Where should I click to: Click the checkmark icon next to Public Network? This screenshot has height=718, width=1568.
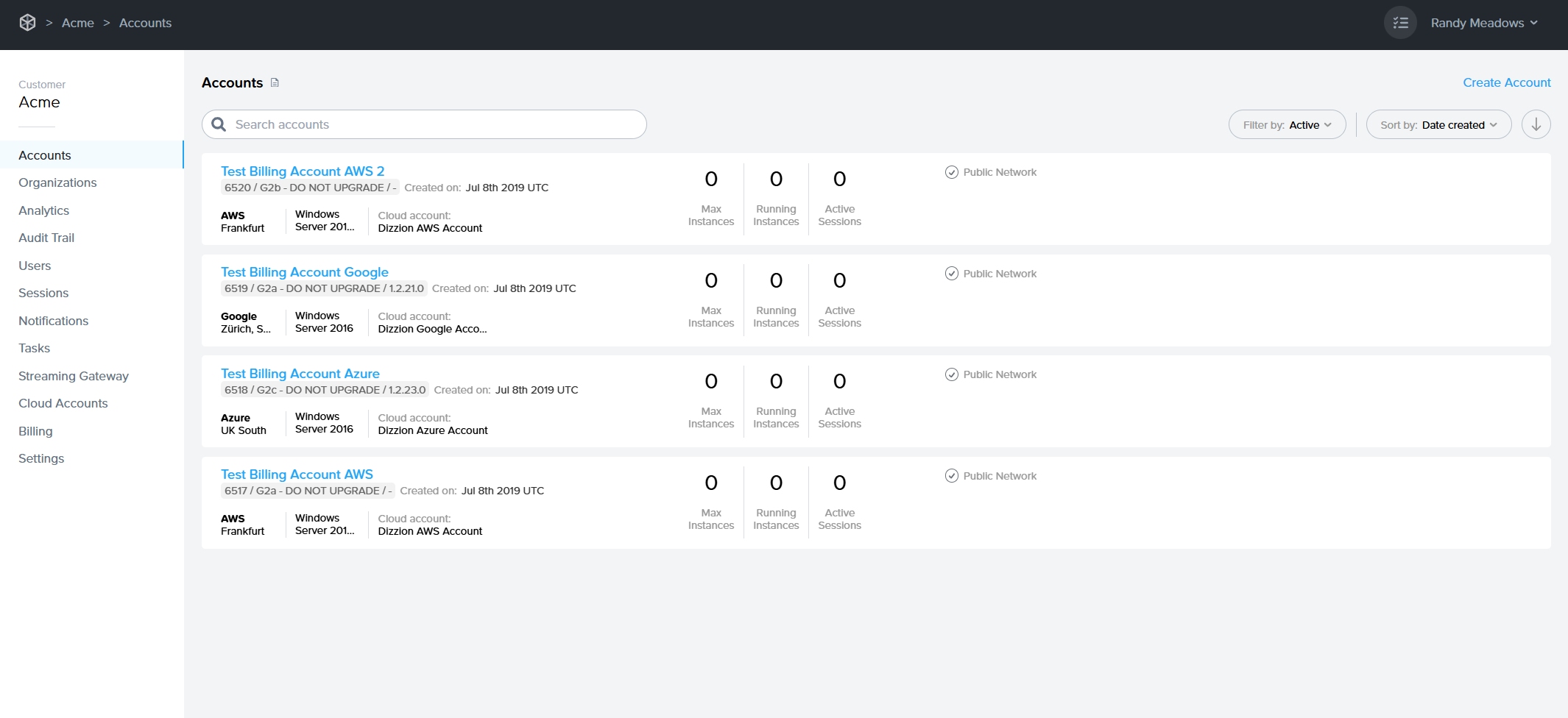pos(951,172)
